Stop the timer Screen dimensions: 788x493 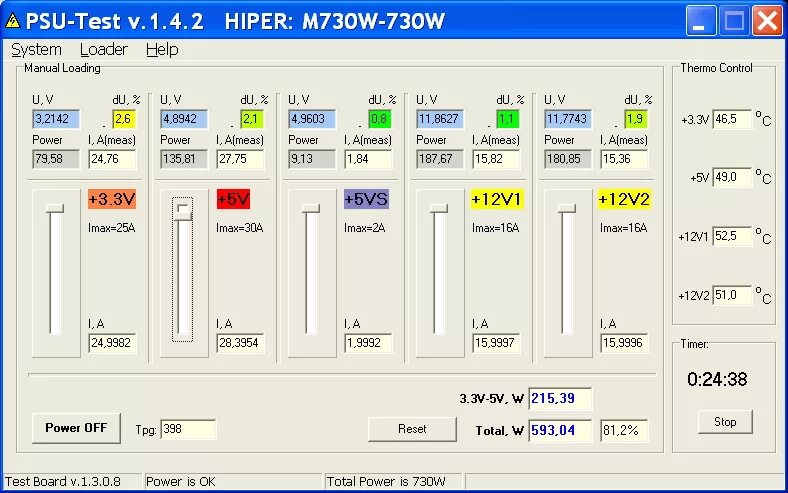725,422
